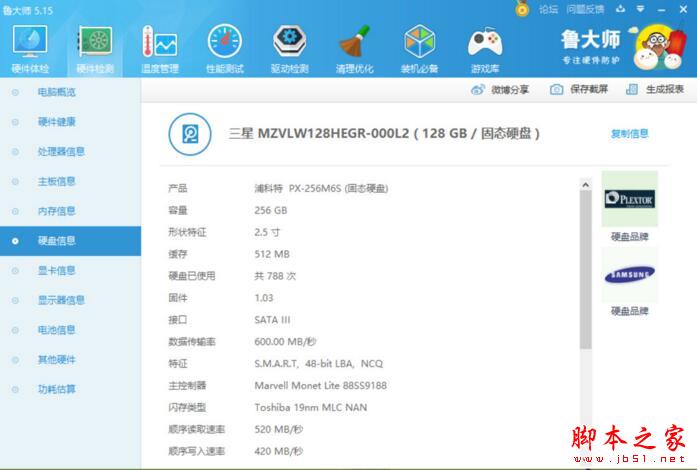This screenshot has height=470, width=697.
Task: Click the vertical scrollbar thumb
Action: coord(585,270)
